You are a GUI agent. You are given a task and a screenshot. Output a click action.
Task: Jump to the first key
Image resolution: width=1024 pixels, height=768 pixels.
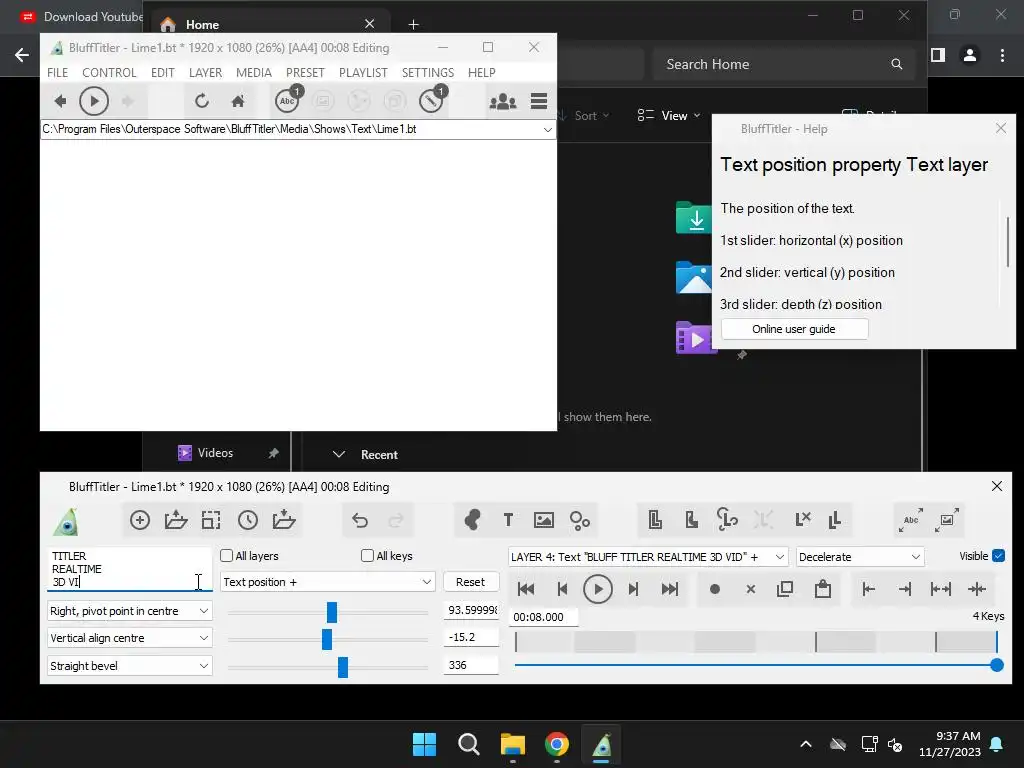click(526, 589)
